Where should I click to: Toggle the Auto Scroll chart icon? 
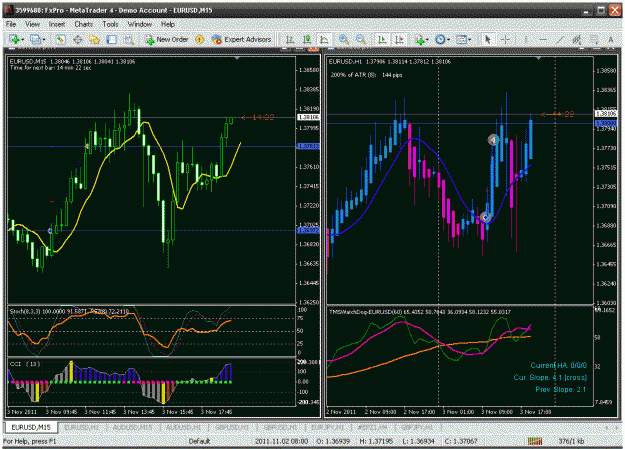[x=382, y=39]
